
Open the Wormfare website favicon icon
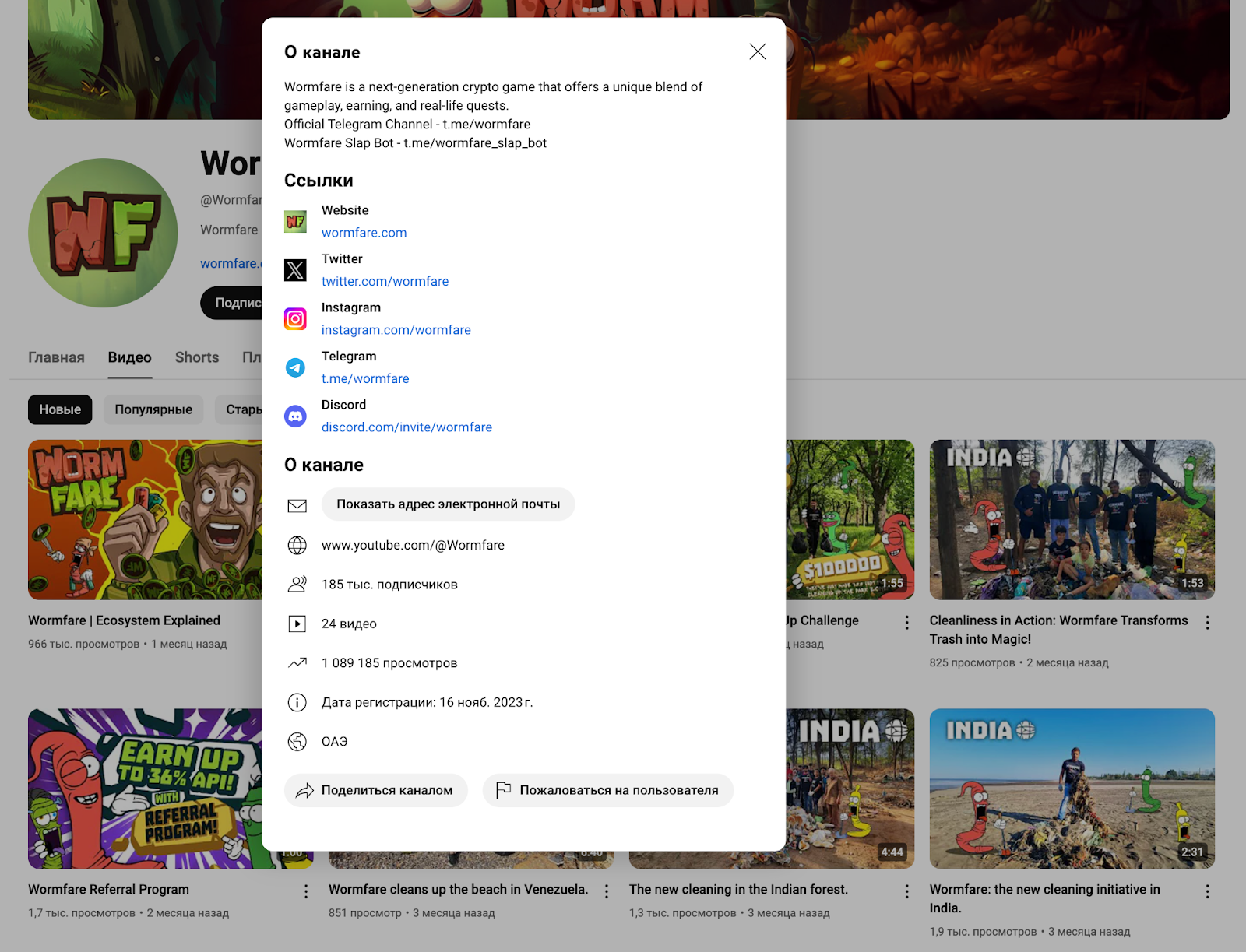click(x=295, y=222)
